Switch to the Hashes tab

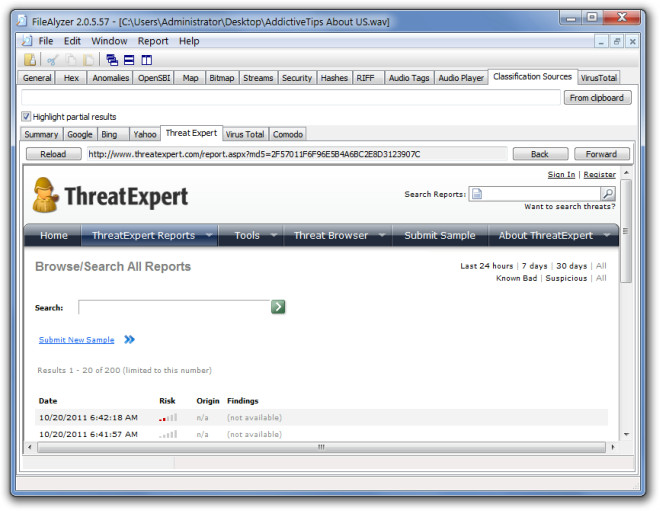[x=334, y=78]
